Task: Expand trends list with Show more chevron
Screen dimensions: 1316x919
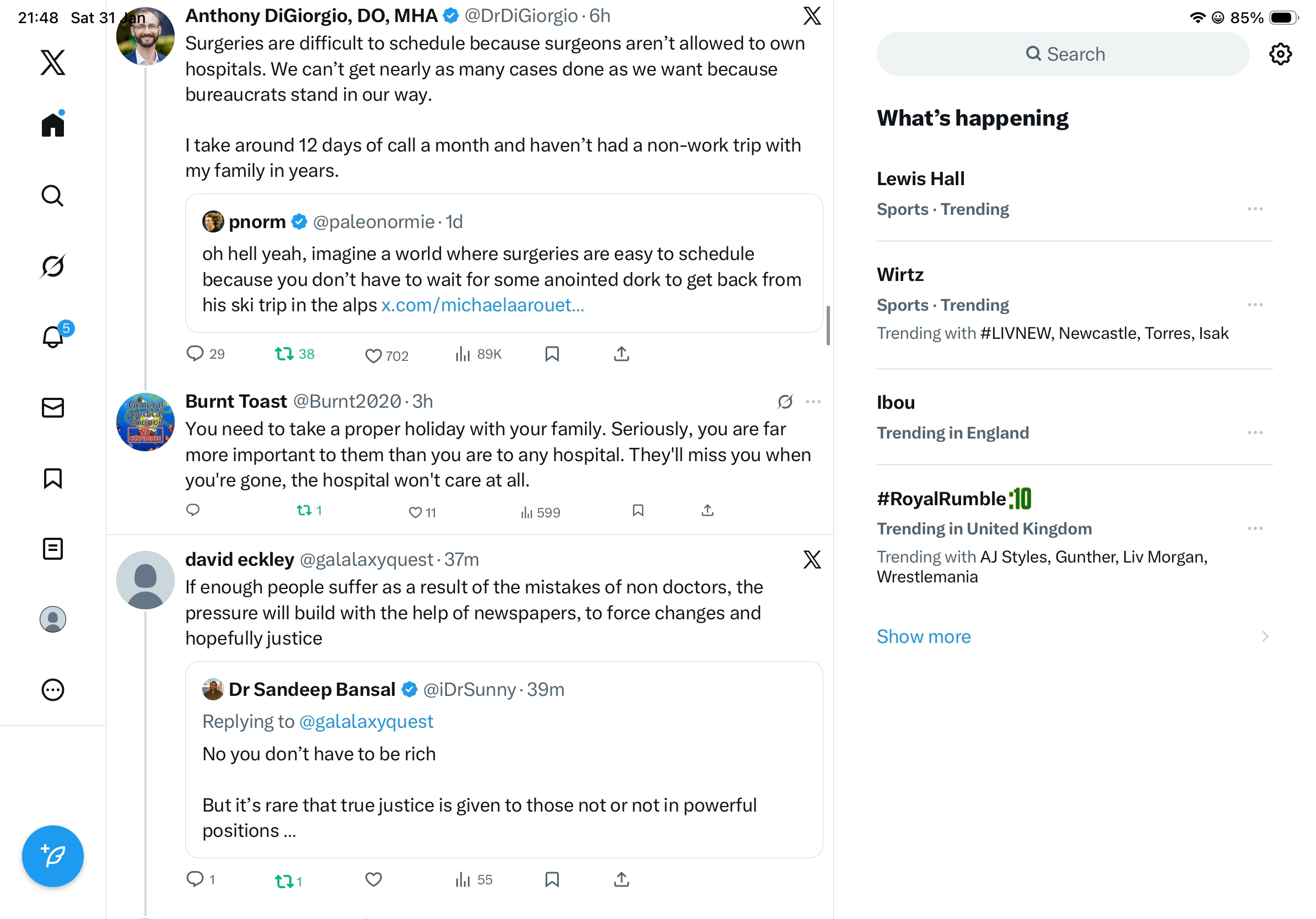Action: (x=1264, y=636)
